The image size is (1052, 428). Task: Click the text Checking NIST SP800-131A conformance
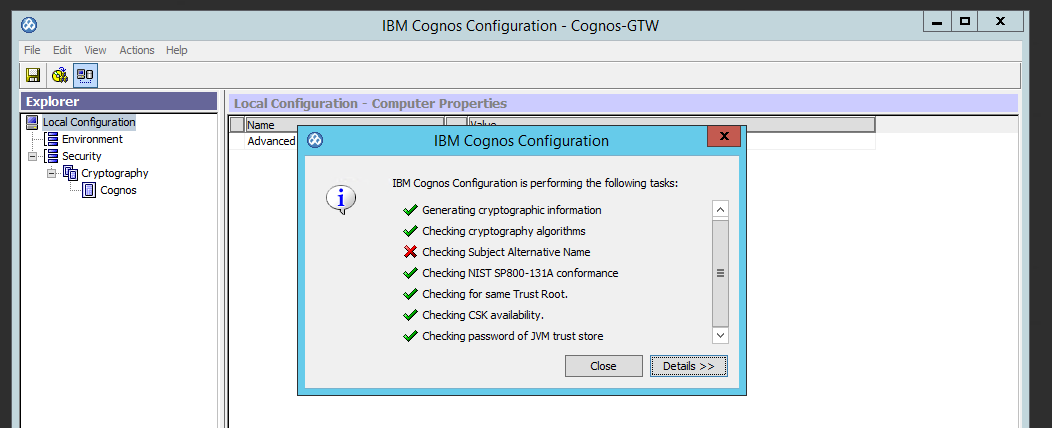(520, 273)
